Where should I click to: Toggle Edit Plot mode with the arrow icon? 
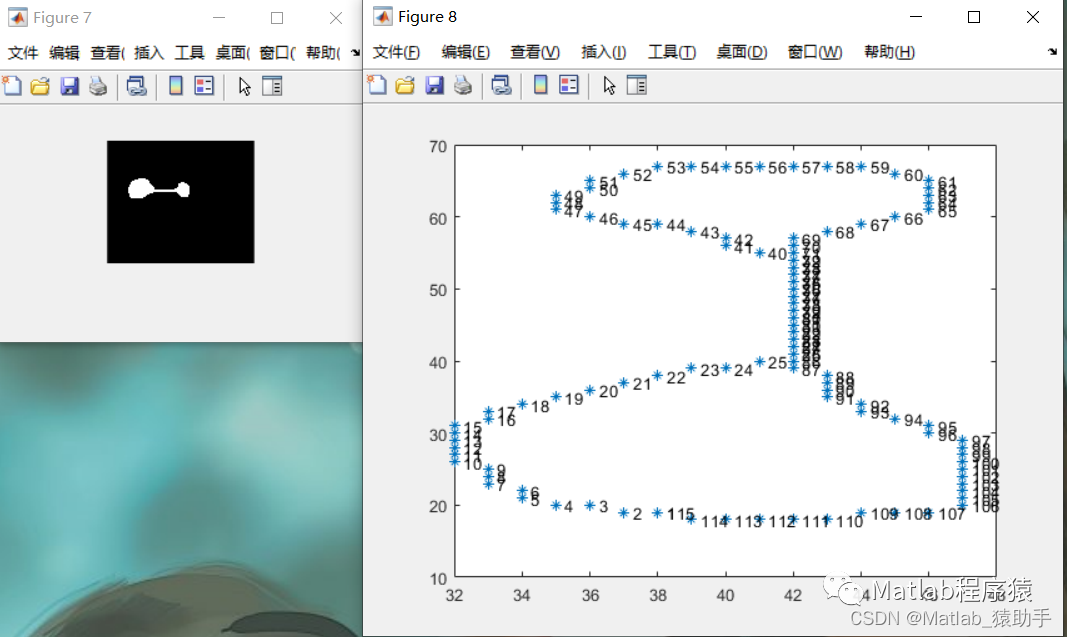click(x=608, y=85)
